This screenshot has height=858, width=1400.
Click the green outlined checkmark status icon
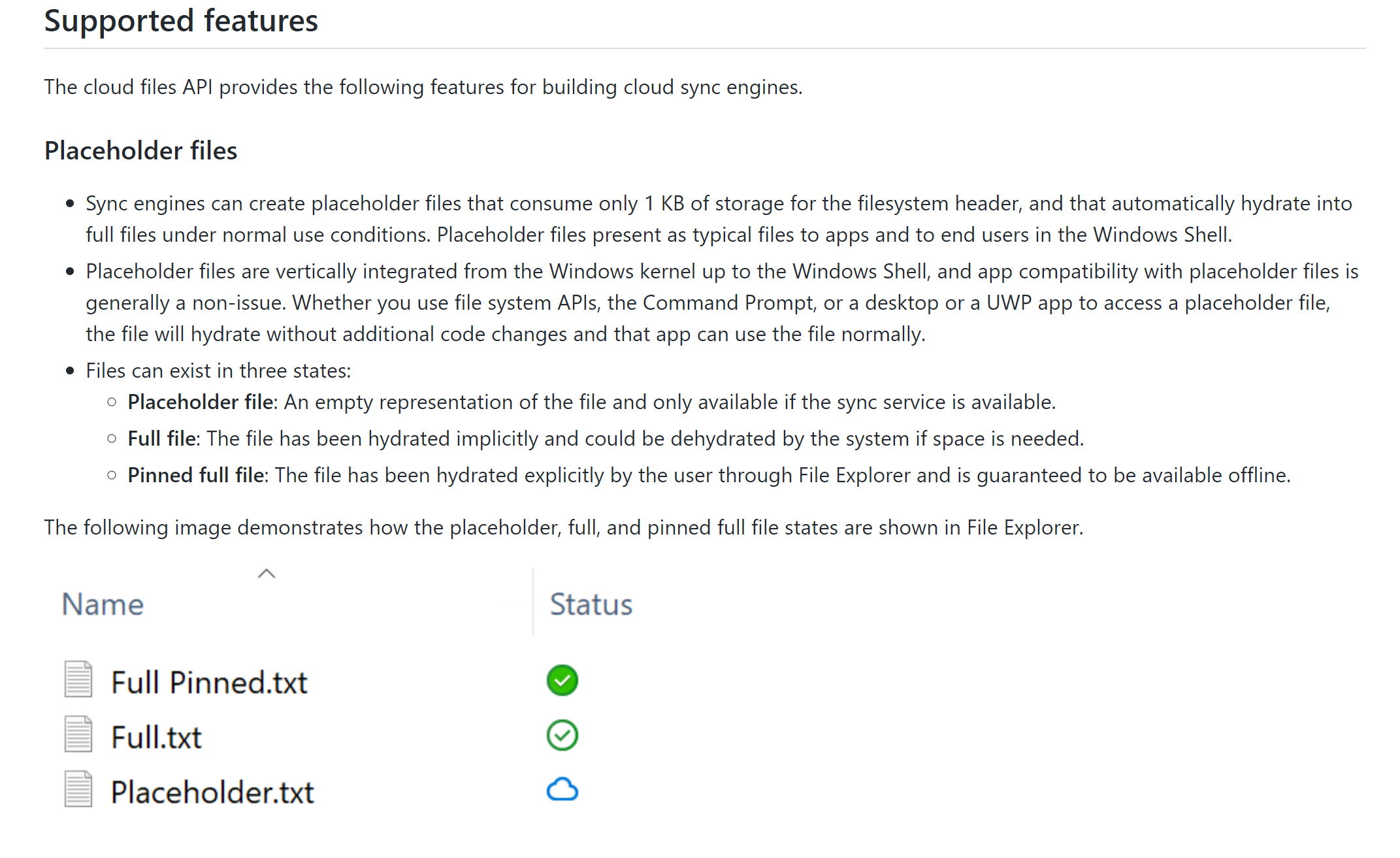[x=562, y=735]
